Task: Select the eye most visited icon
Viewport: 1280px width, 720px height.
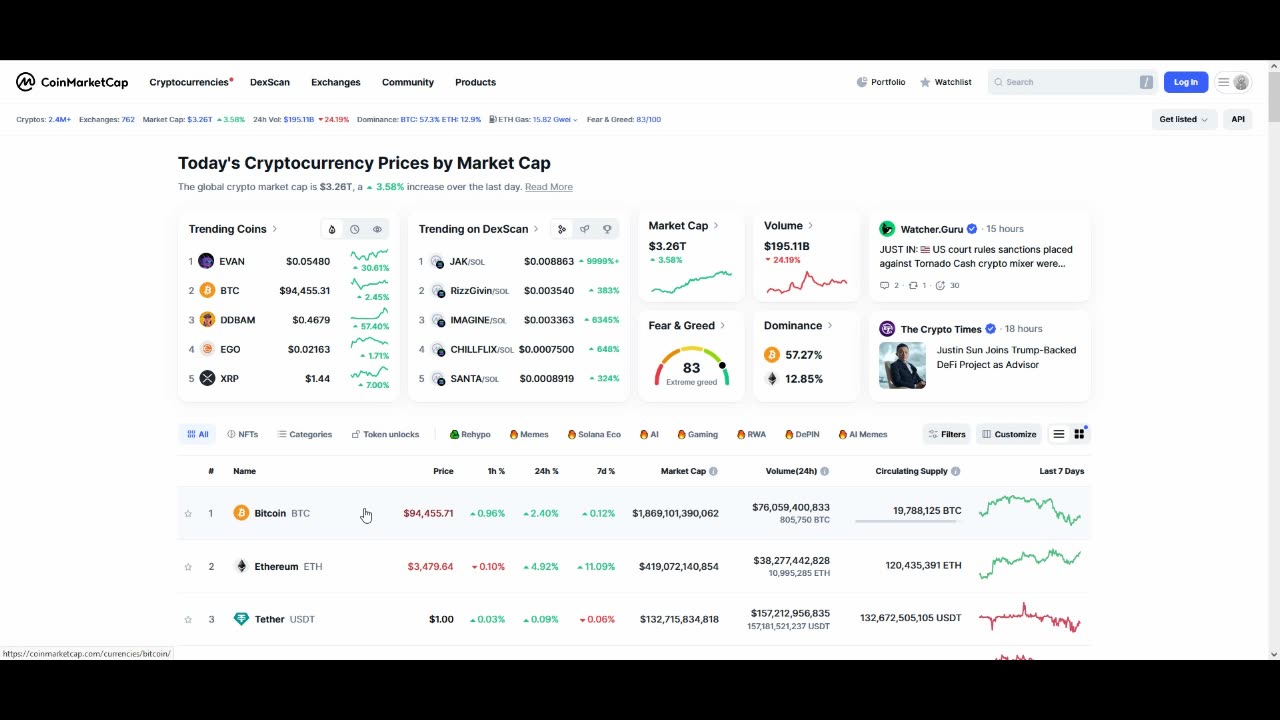Action: tap(377, 229)
